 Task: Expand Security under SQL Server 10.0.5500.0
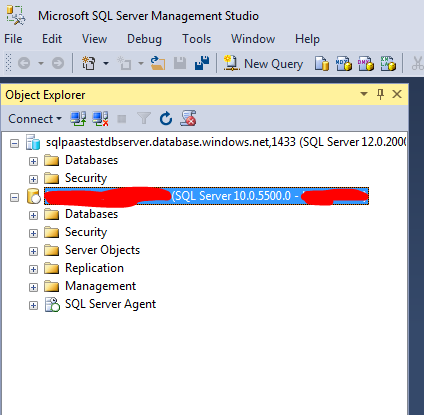pos(33,234)
